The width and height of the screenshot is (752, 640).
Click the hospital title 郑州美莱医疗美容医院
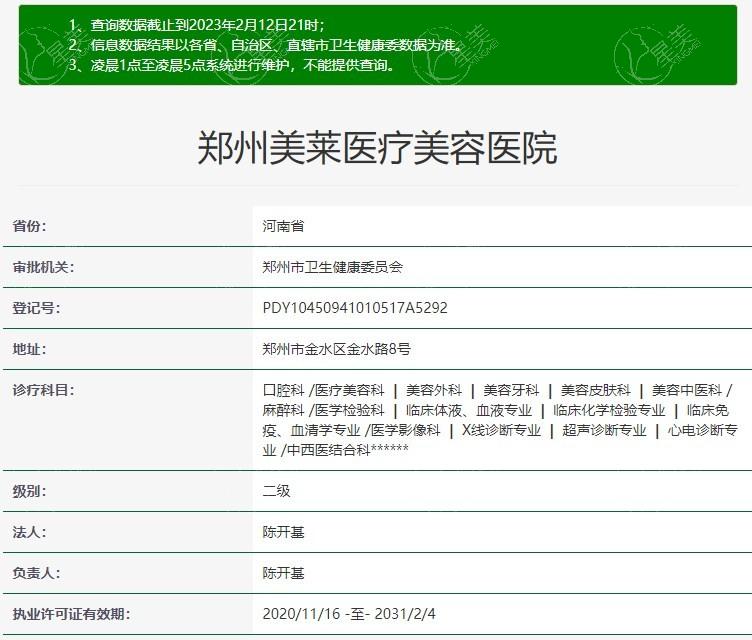(x=377, y=148)
